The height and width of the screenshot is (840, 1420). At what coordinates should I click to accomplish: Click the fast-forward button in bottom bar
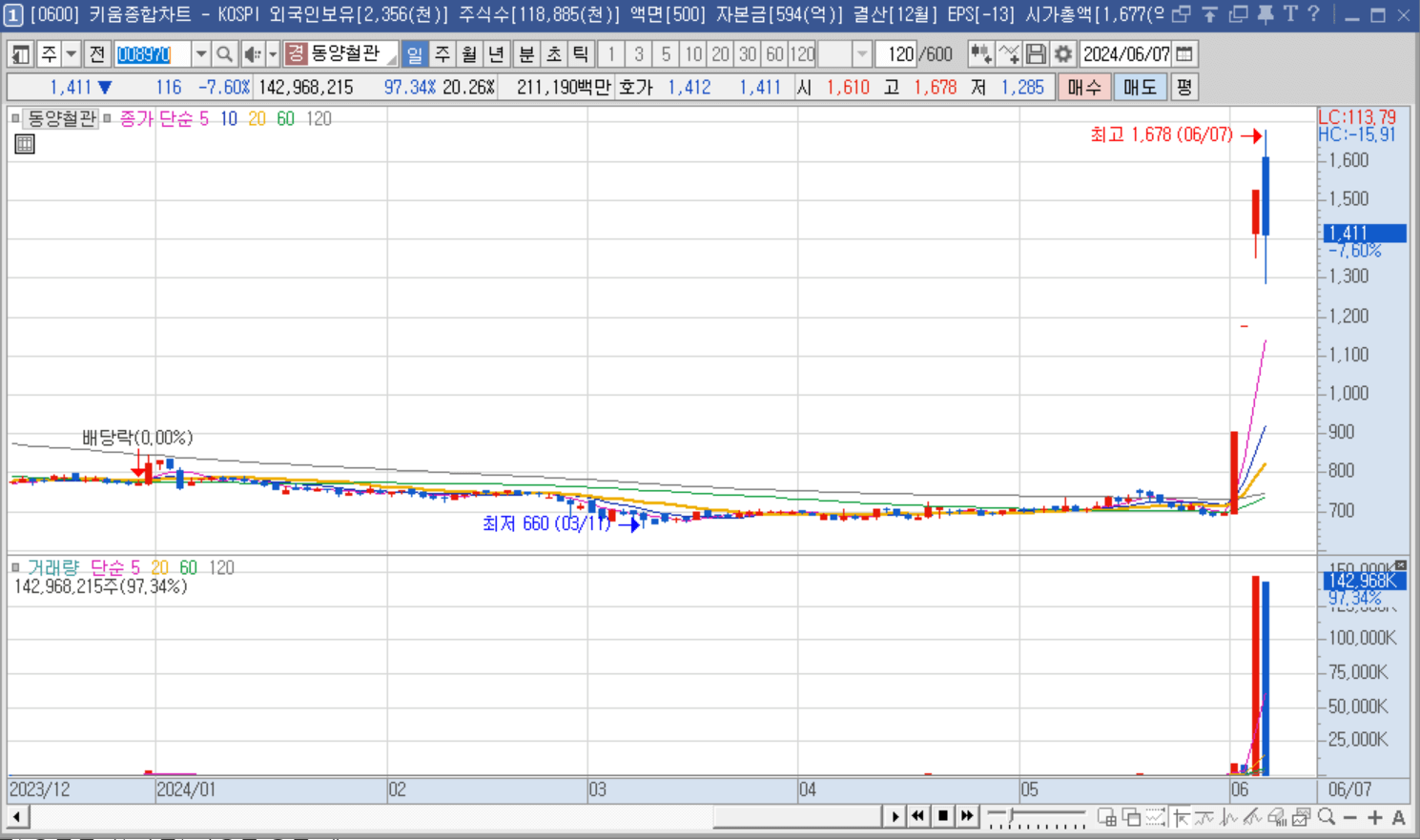tap(968, 816)
